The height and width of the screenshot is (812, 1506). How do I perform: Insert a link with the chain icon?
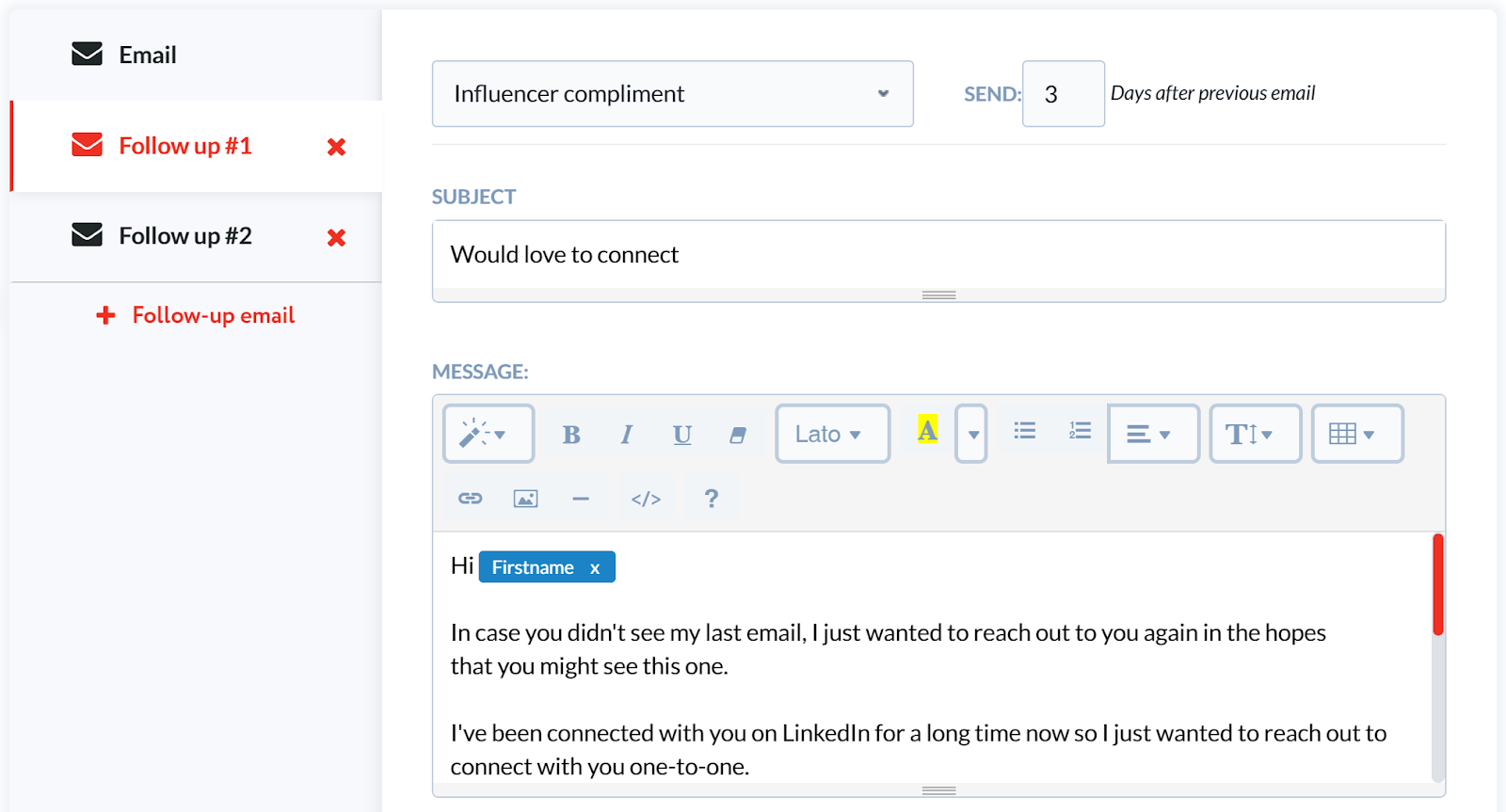471,499
